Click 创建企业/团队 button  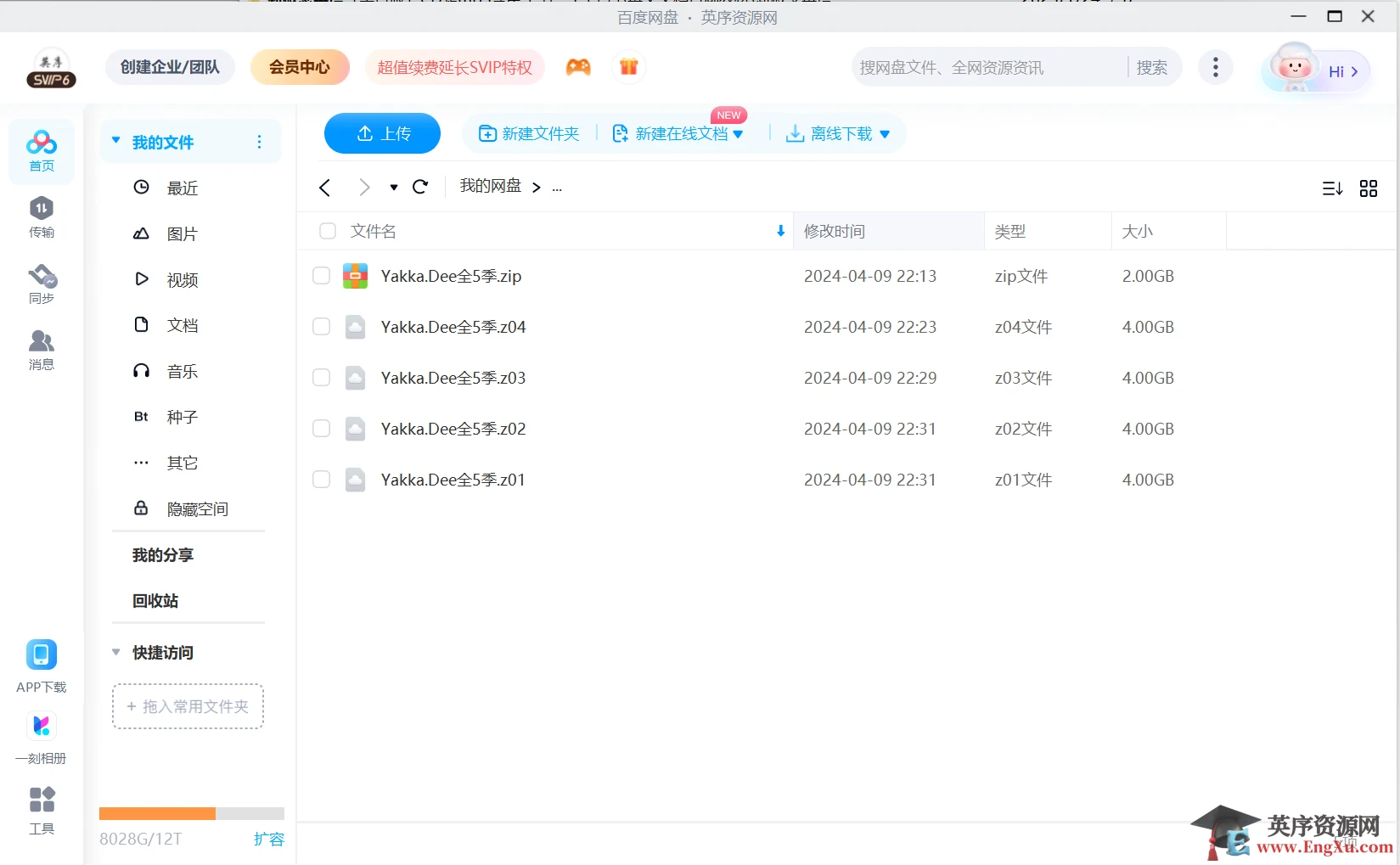pos(170,67)
